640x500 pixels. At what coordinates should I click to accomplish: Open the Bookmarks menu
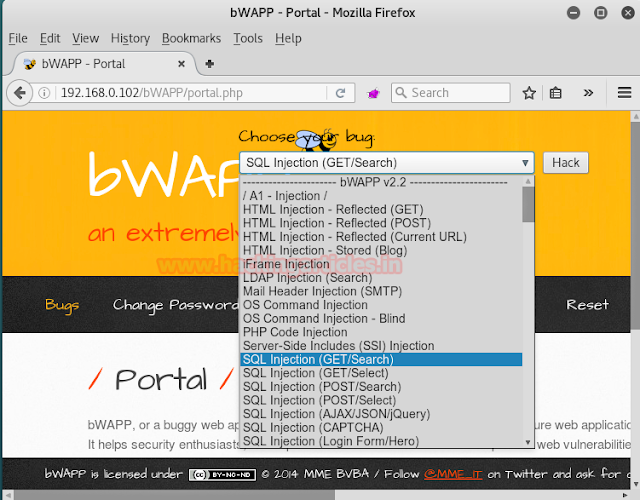[x=191, y=38]
